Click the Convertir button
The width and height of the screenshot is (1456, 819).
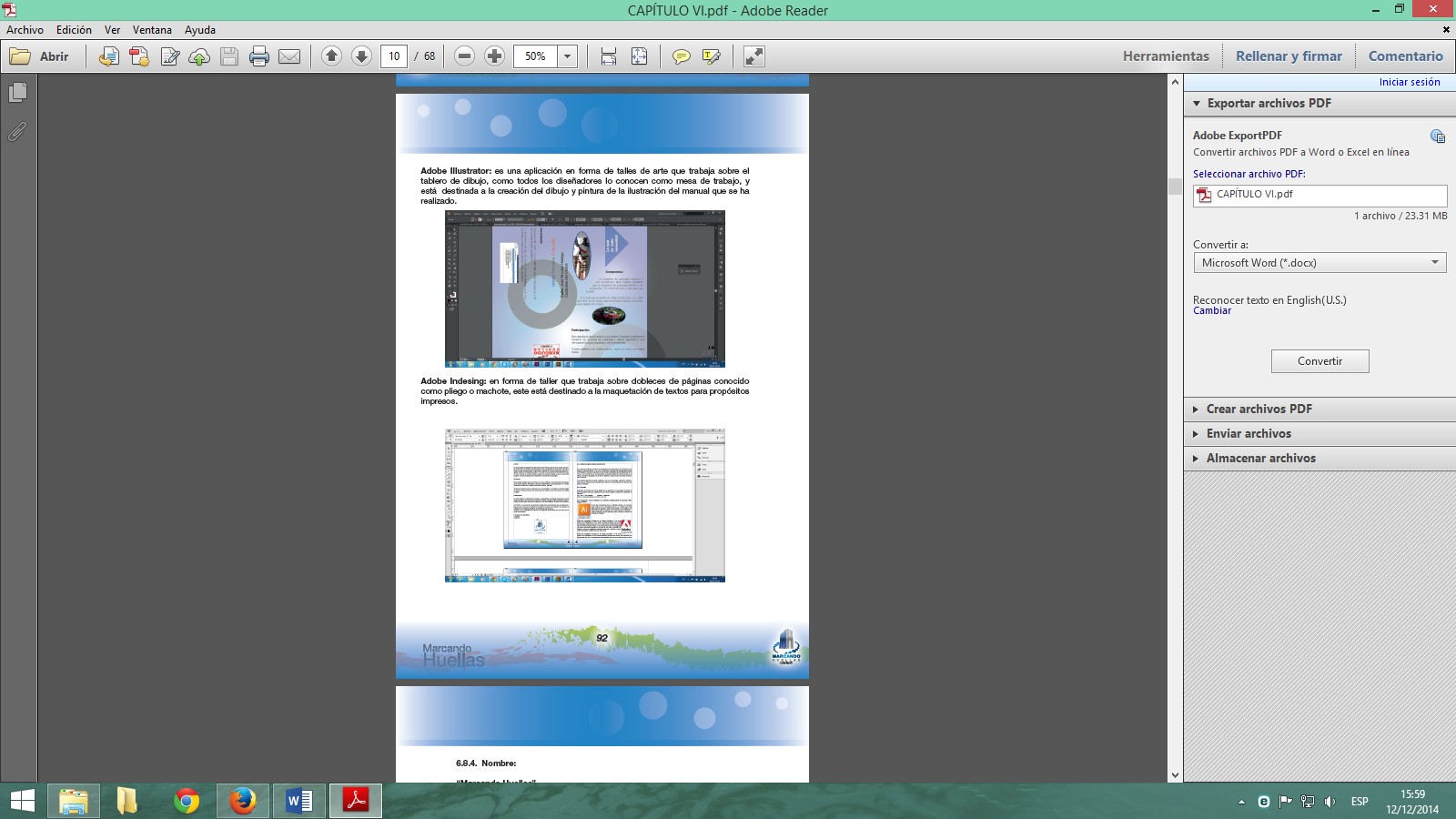[1319, 361]
